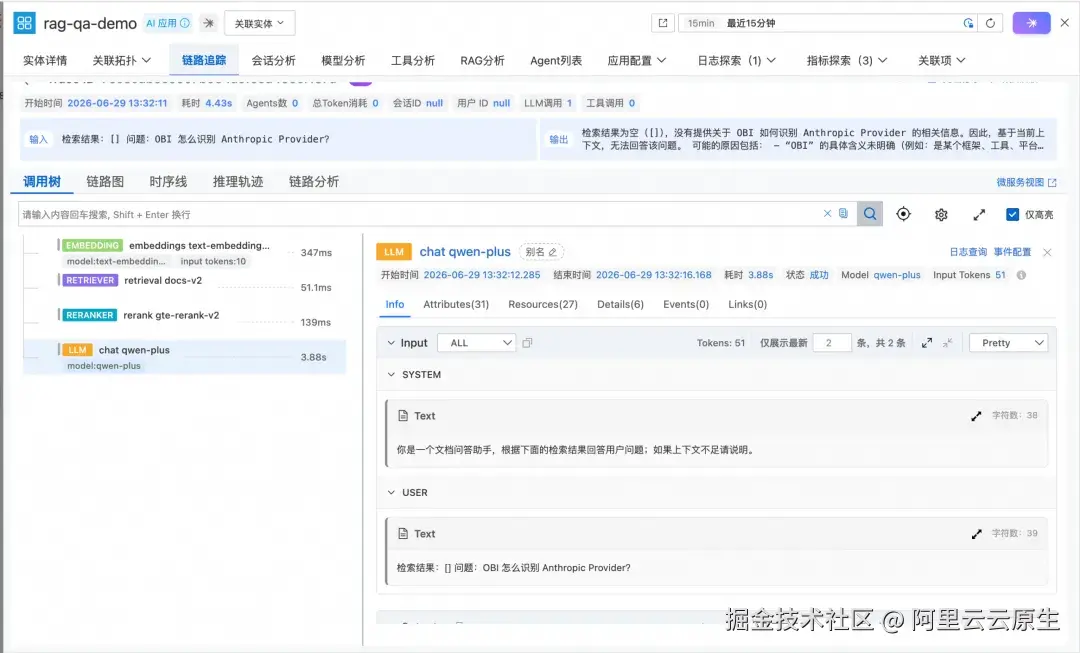Open the call tree settings gear
The height and width of the screenshot is (653, 1080).
tap(941, 215)
